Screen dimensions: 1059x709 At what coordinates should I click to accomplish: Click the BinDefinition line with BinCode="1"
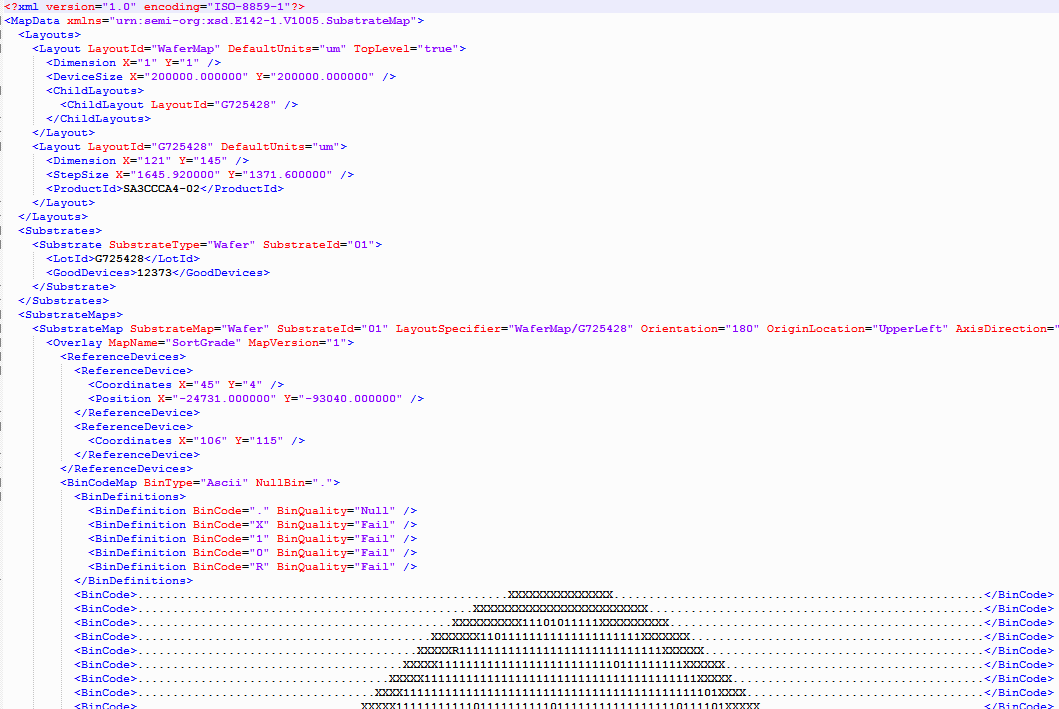252,539
